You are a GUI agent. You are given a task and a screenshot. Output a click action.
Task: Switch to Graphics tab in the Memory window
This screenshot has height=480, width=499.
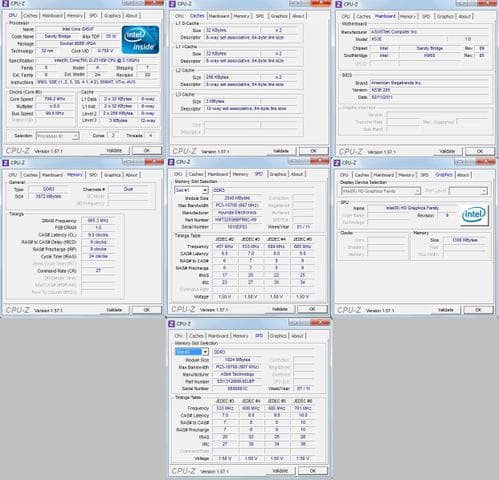(x=112, y=175)
